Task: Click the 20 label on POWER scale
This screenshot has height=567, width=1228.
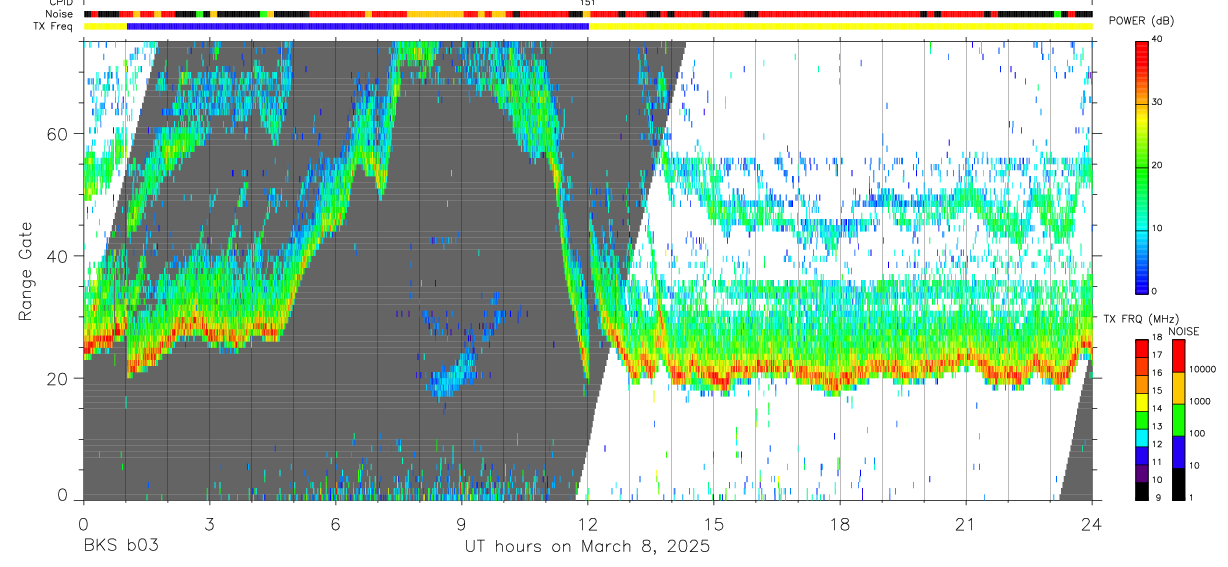Action: [x=1159, y=166]
